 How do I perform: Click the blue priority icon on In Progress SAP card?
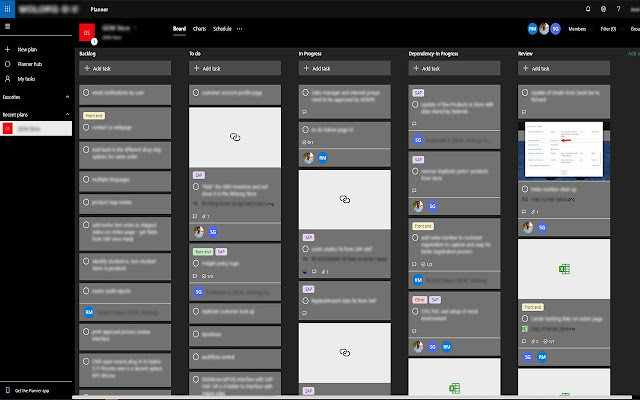[304, 271]
